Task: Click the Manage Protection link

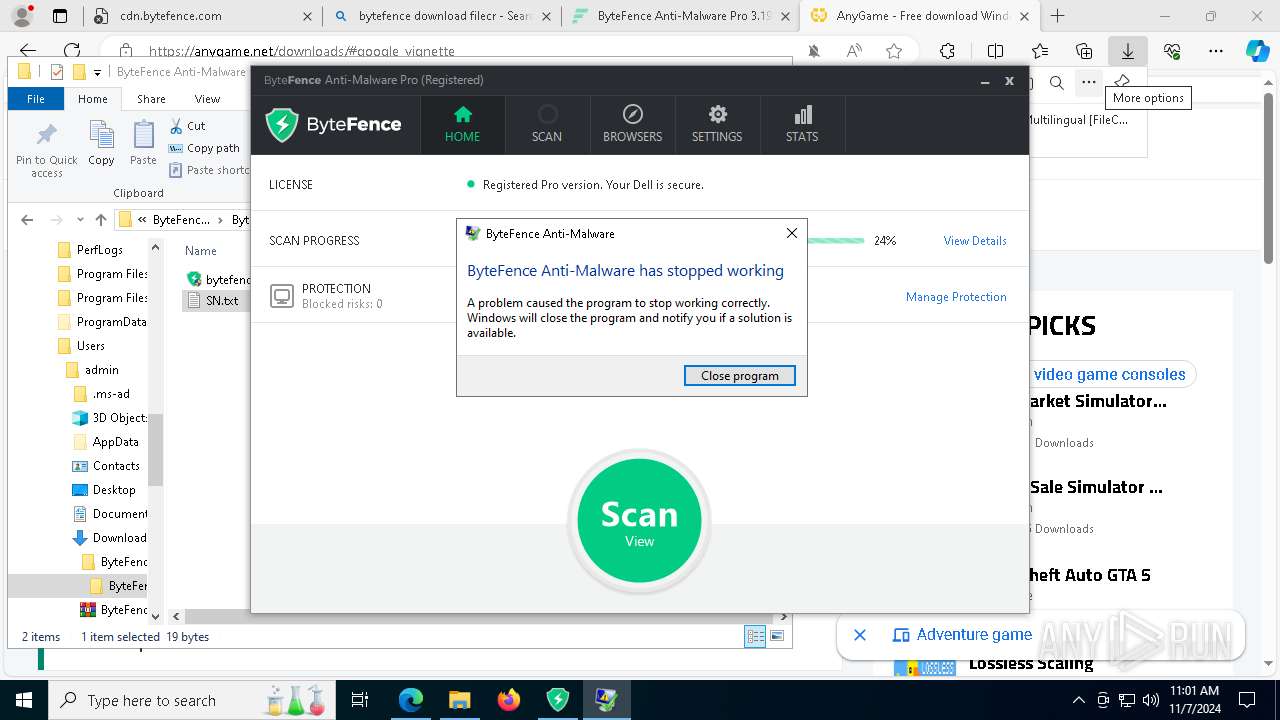Action: (x=956, y=297)
